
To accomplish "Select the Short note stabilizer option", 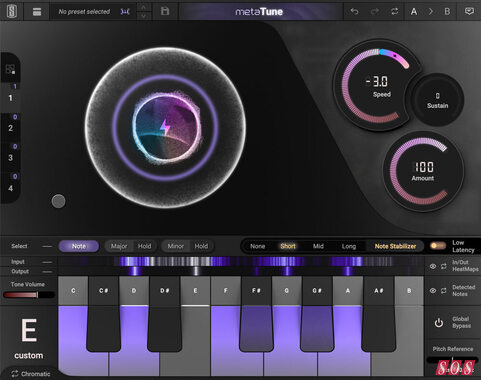I will tap(288, 246).
